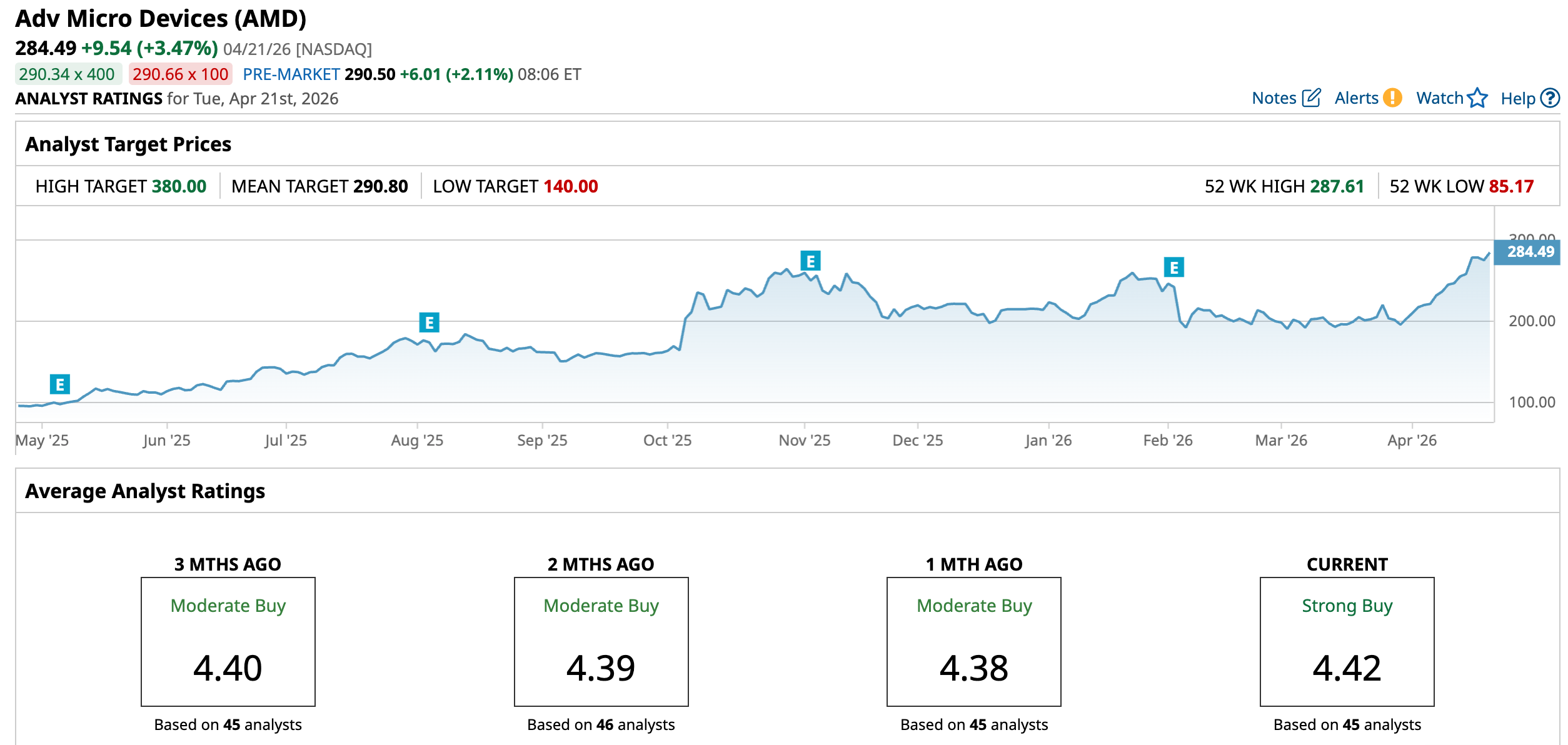Click the Feb '26 earnings E marker
Image resolution: width=1568 pixels, height=745 pixels.
click(x=1173, y=267)
